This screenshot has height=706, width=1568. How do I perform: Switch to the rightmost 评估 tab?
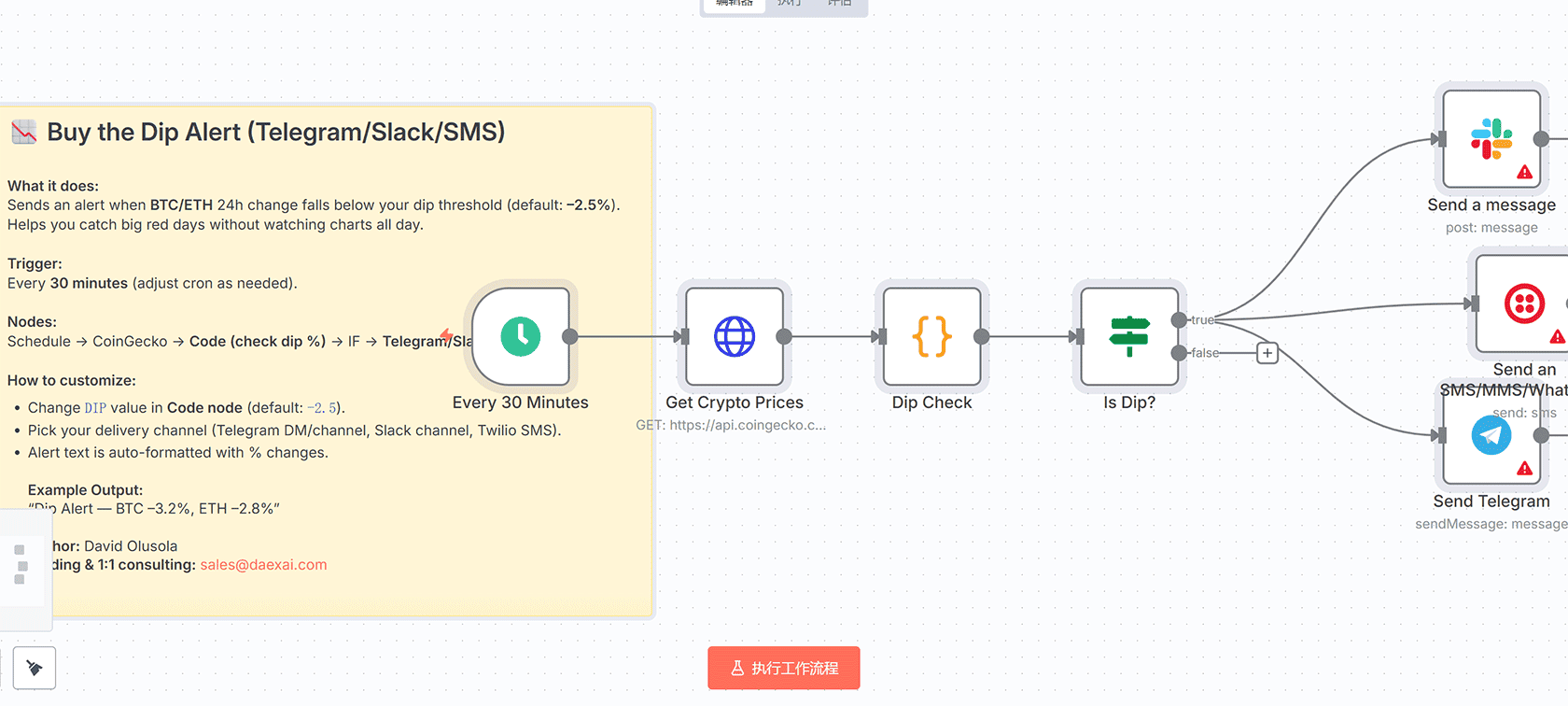[x=840, y=4]
